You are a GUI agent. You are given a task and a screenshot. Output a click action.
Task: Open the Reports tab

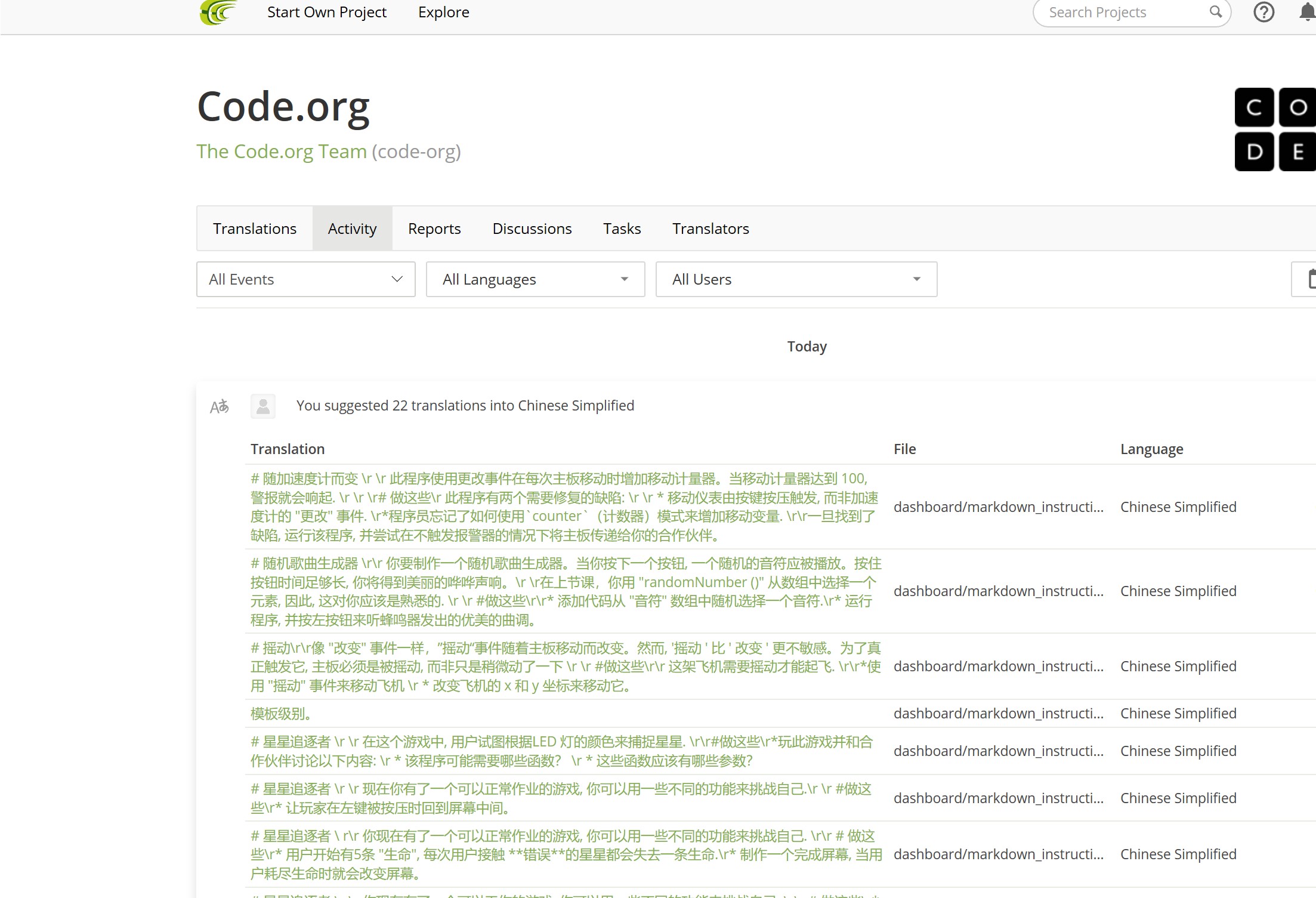click(x=434, y=229)
